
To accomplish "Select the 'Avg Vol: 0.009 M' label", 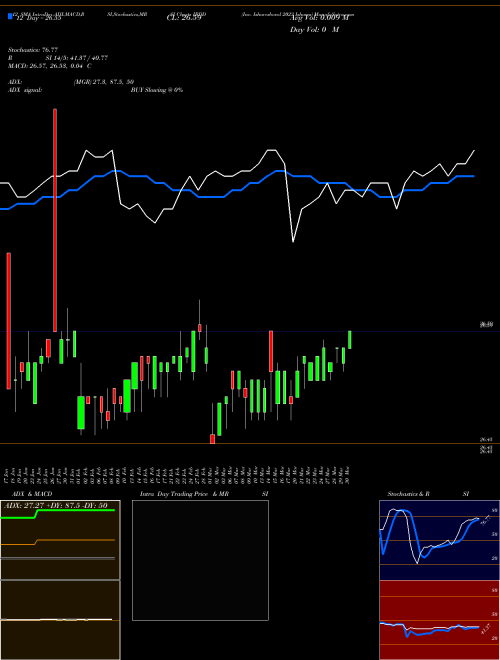I will click(319, 18).
